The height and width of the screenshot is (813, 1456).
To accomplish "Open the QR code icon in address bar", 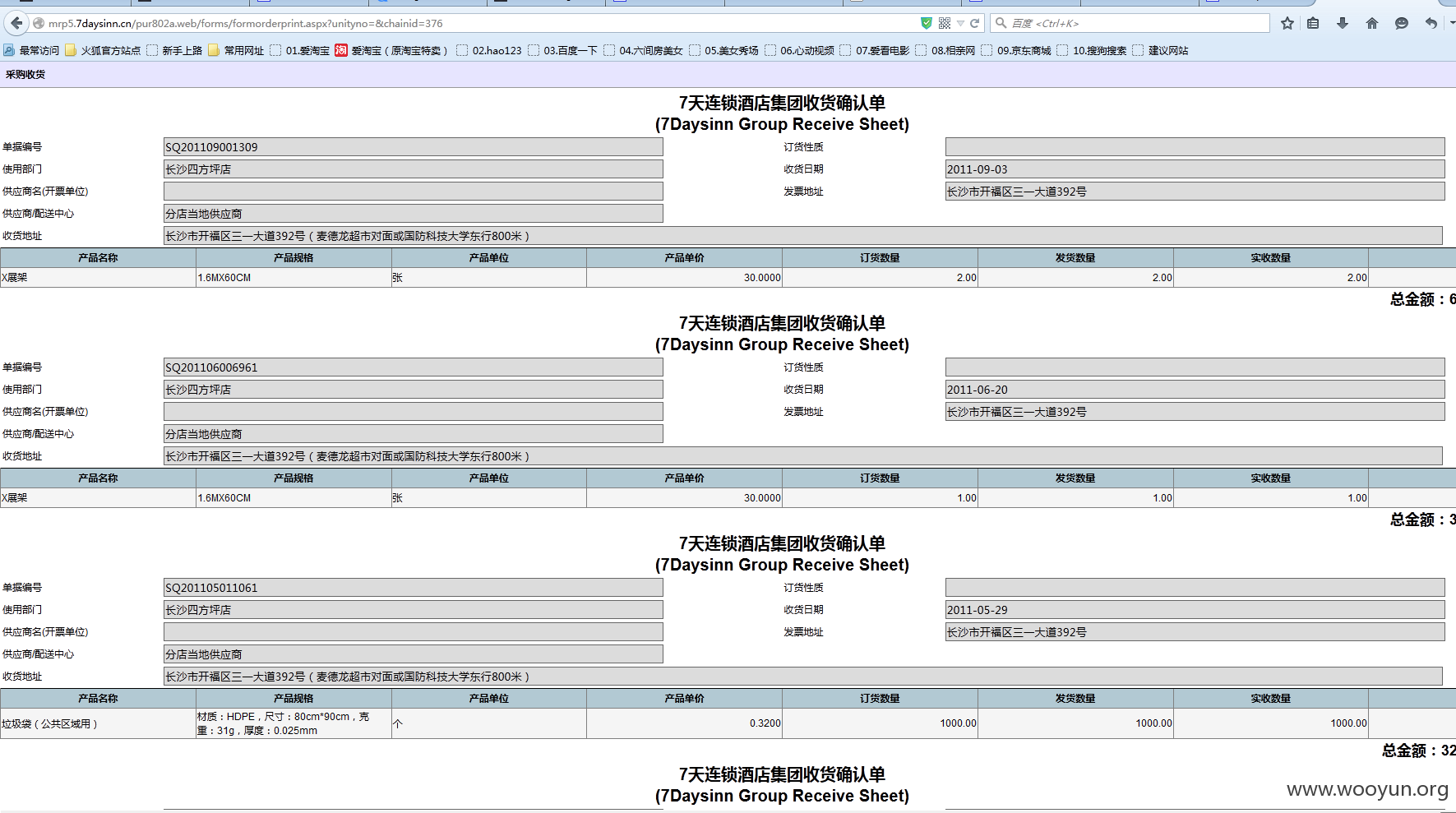I will click(945, 23).
